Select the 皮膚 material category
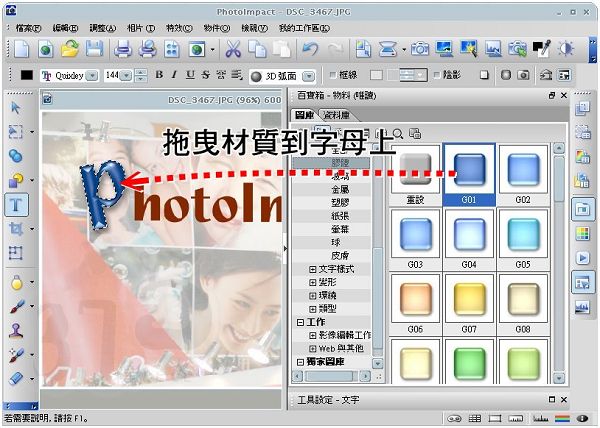 pyautogui.click(x=340, y=255)
